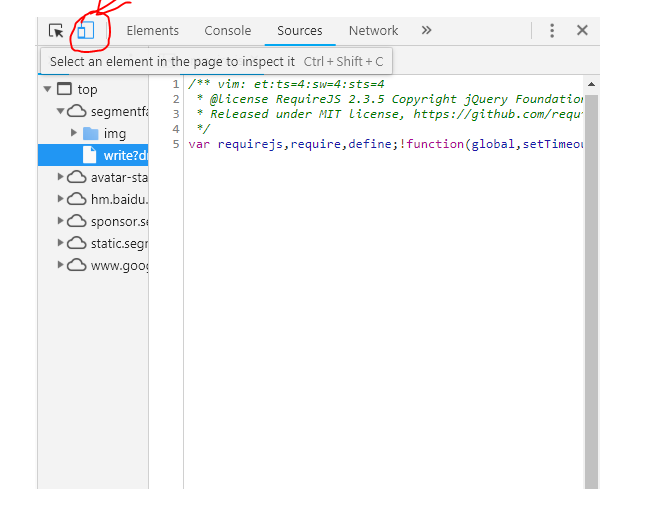
Task: Click the top frame window icon
Action: pos(64,89)
